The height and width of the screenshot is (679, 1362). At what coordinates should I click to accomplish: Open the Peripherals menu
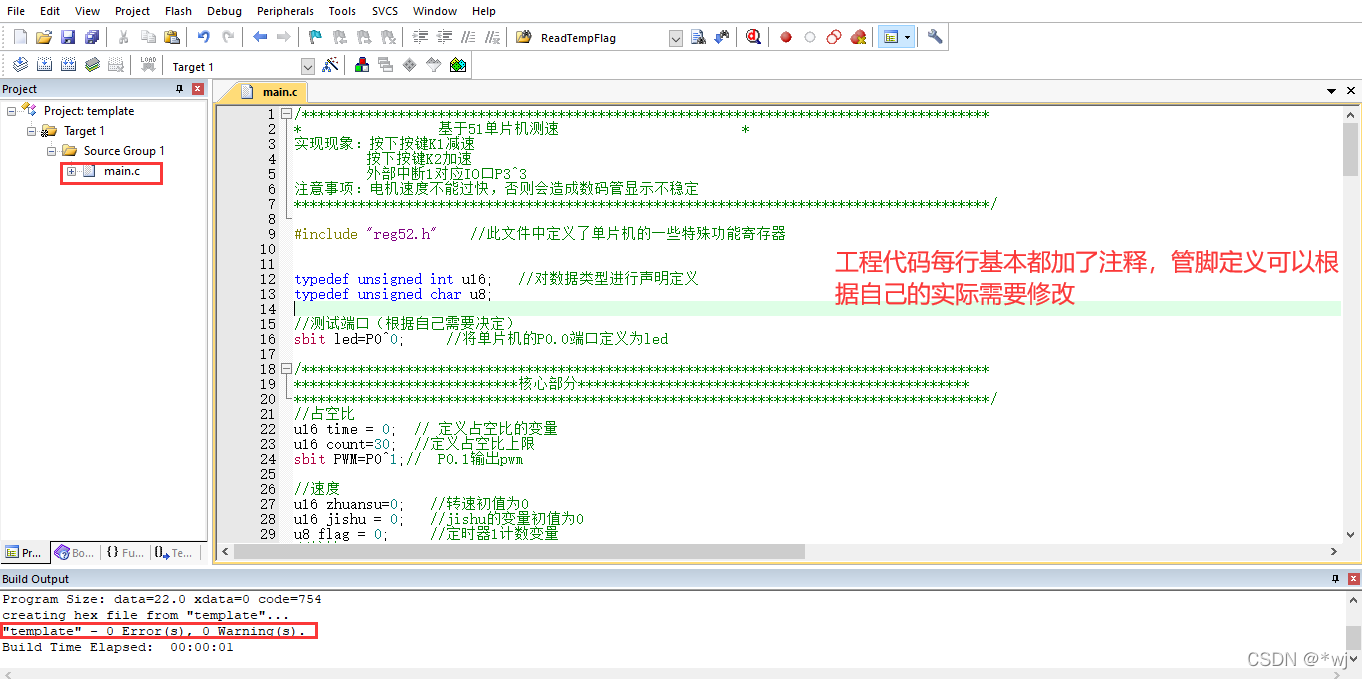click(x=285, y=11)
